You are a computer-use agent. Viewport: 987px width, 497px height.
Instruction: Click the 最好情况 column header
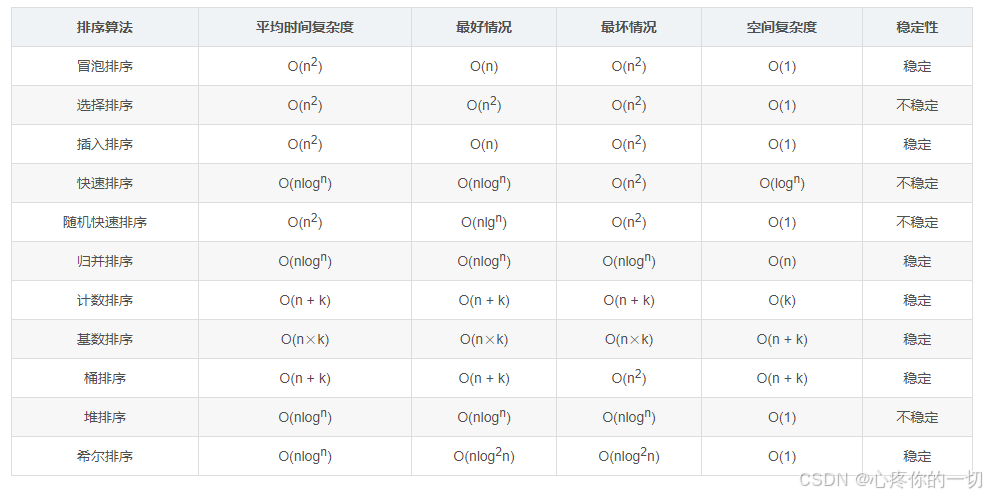(x=484, y=27)
